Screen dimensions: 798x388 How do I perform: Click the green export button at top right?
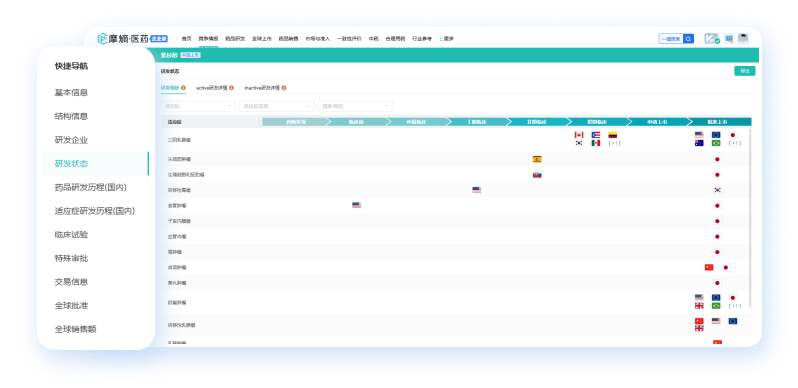coord(745,71)
